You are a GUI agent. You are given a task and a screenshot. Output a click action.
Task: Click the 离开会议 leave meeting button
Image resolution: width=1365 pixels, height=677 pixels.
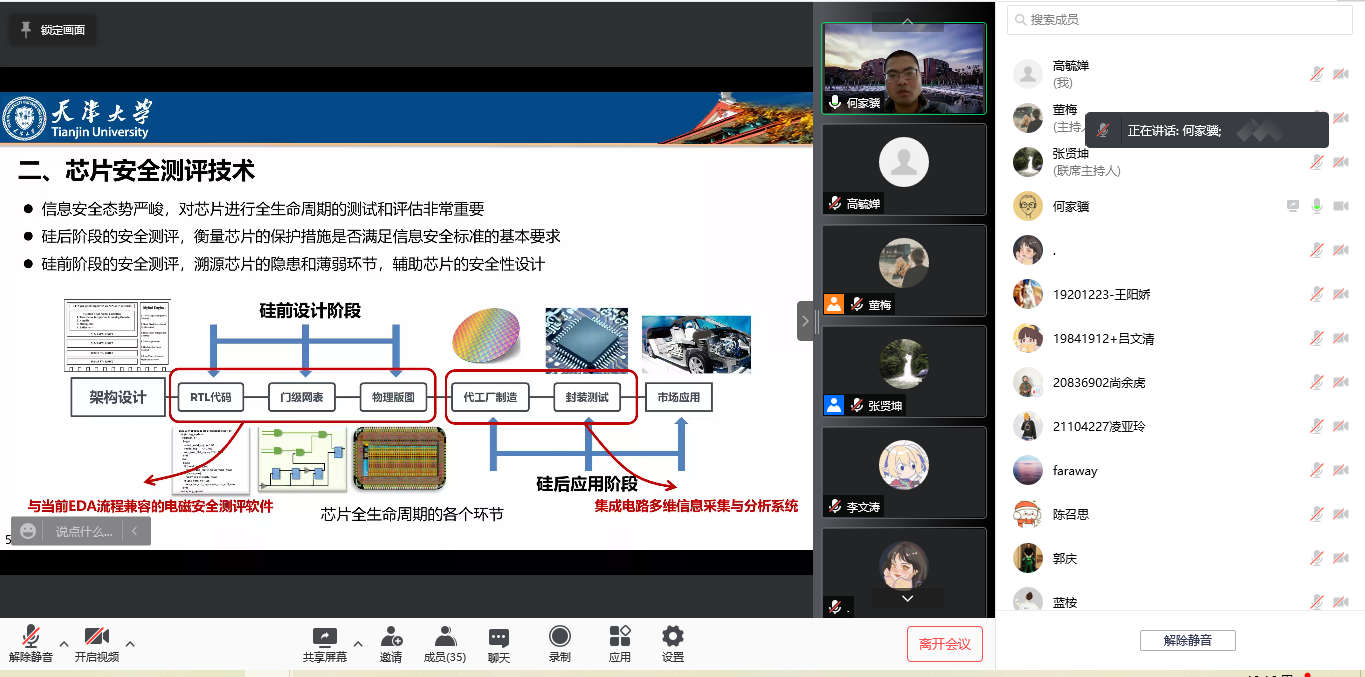pyautogui.click(x=943, y=644)
